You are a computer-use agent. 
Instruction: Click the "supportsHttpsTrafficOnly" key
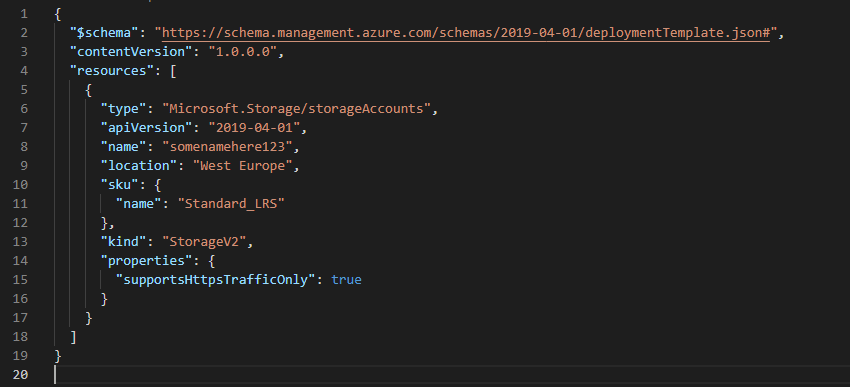pyautogui.click(x=216, y=280)
